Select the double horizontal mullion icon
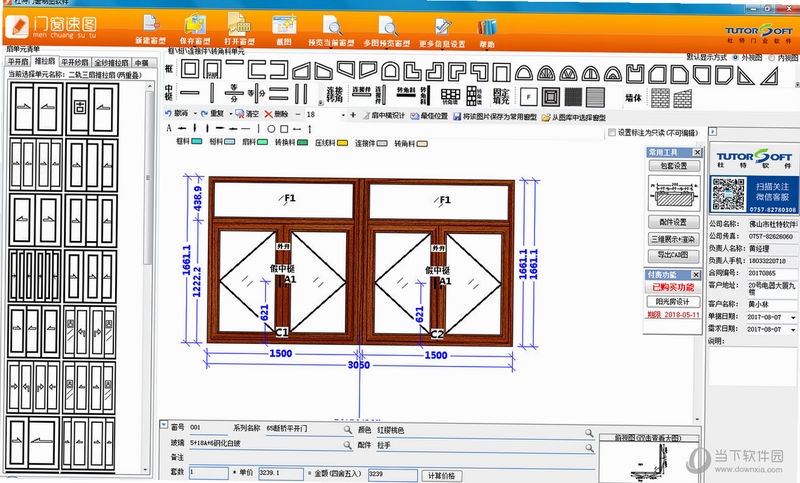This screenshot has width=800, height=483. [x=279, y=94]
